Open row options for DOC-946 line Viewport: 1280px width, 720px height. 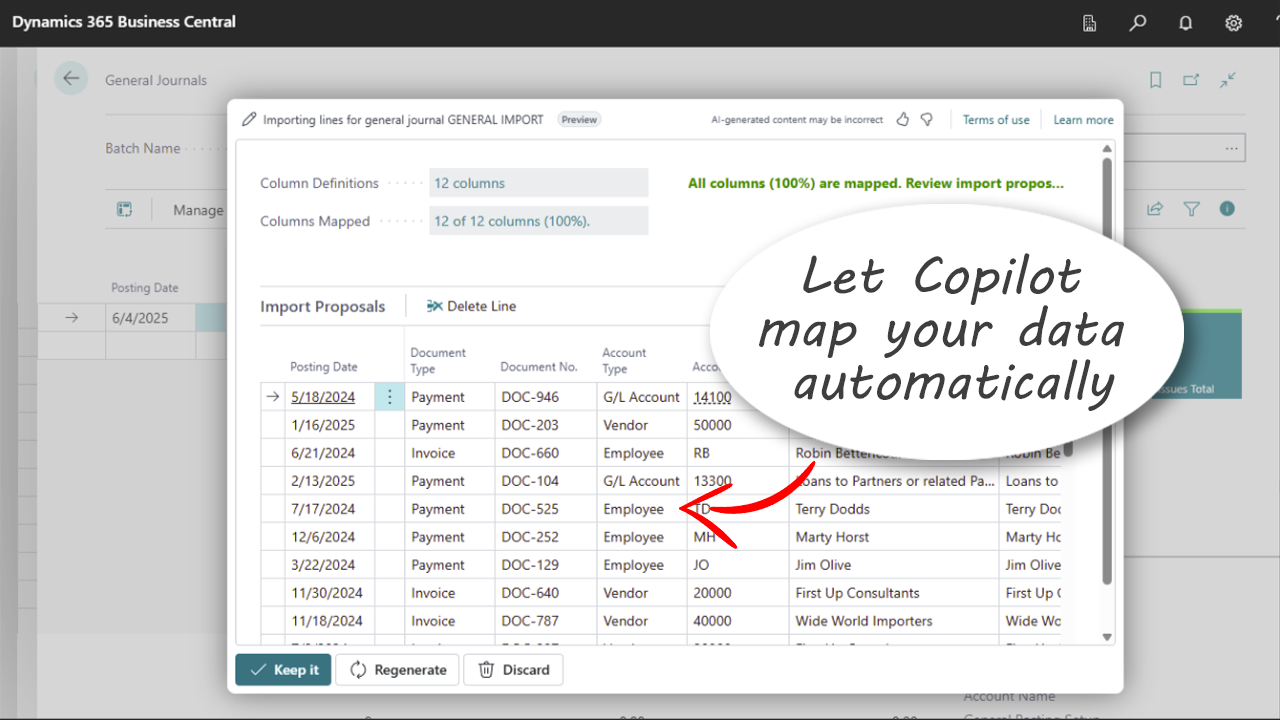click(390, 397)
